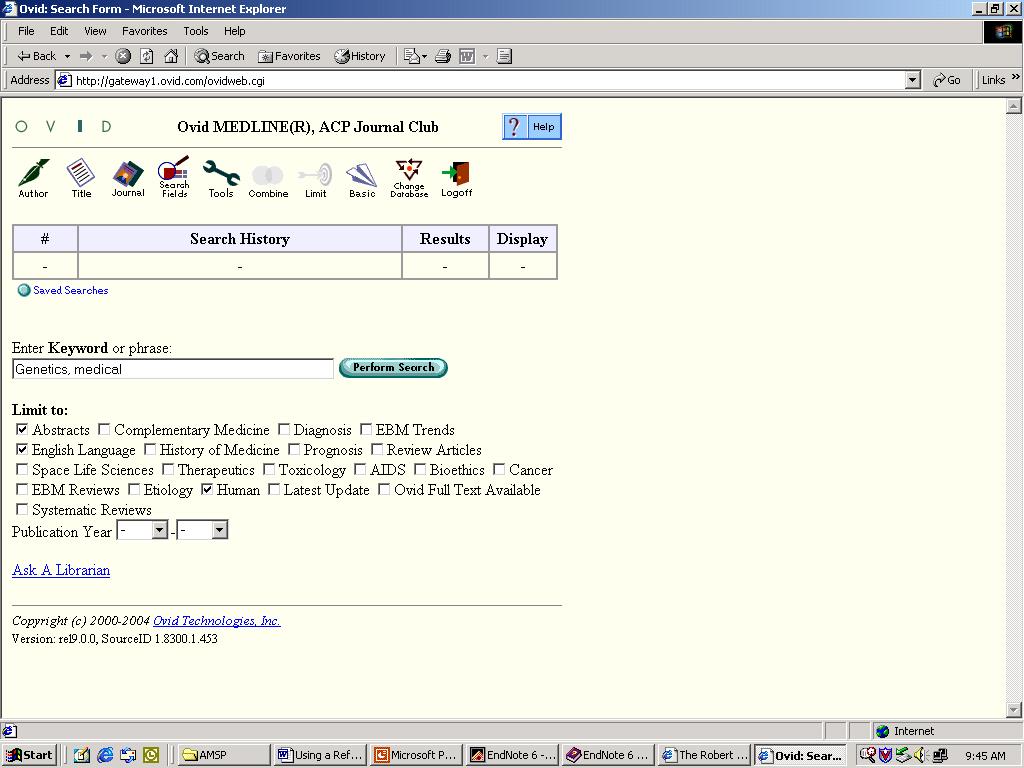This screenshot has height=768, width=1024.
Task: Check the Review Articles limit
Action: click(377, 449)
